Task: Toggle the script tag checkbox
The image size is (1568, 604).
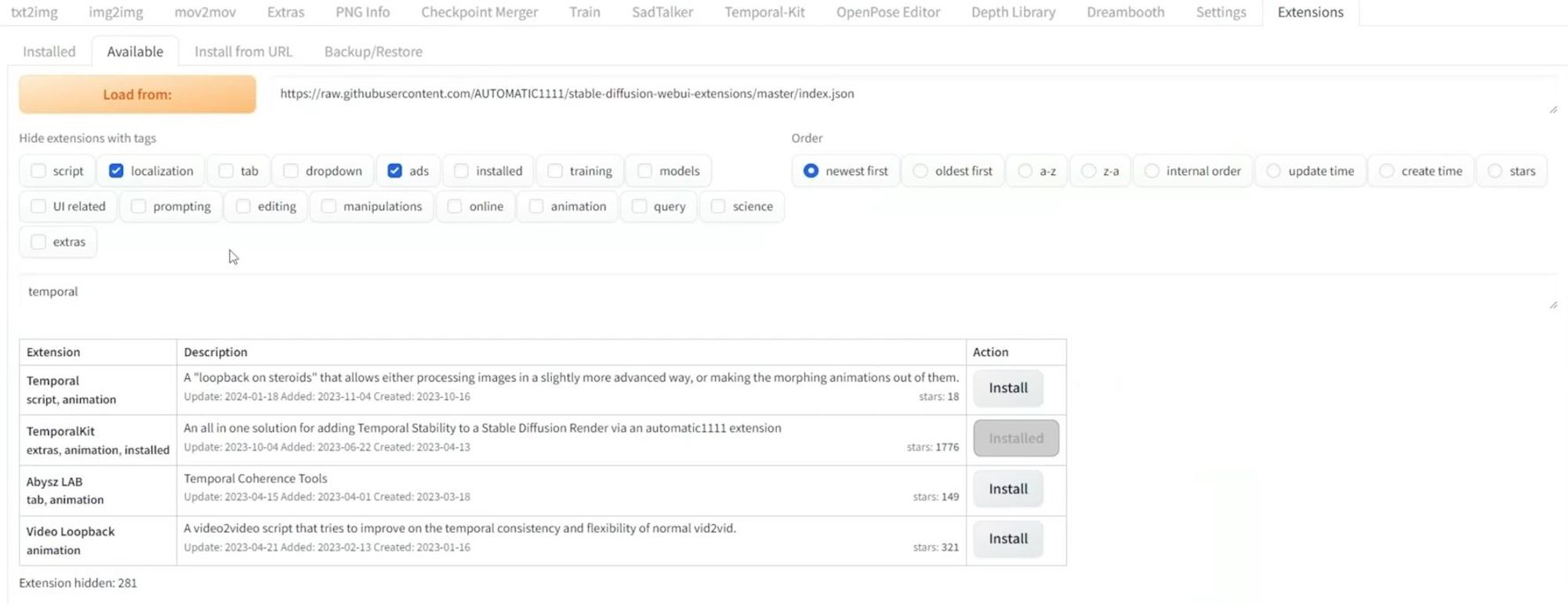Action: click(x=38, y=171)
